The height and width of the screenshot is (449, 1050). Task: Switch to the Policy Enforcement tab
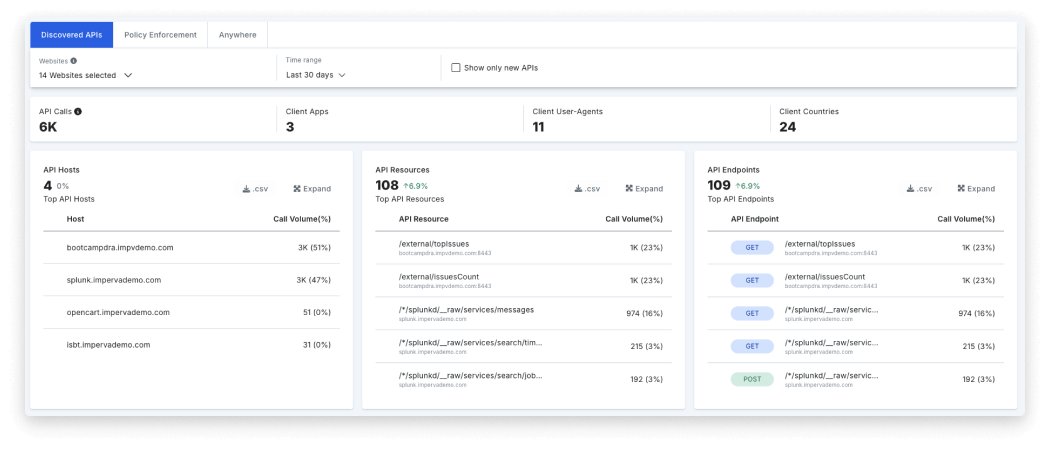160,35
